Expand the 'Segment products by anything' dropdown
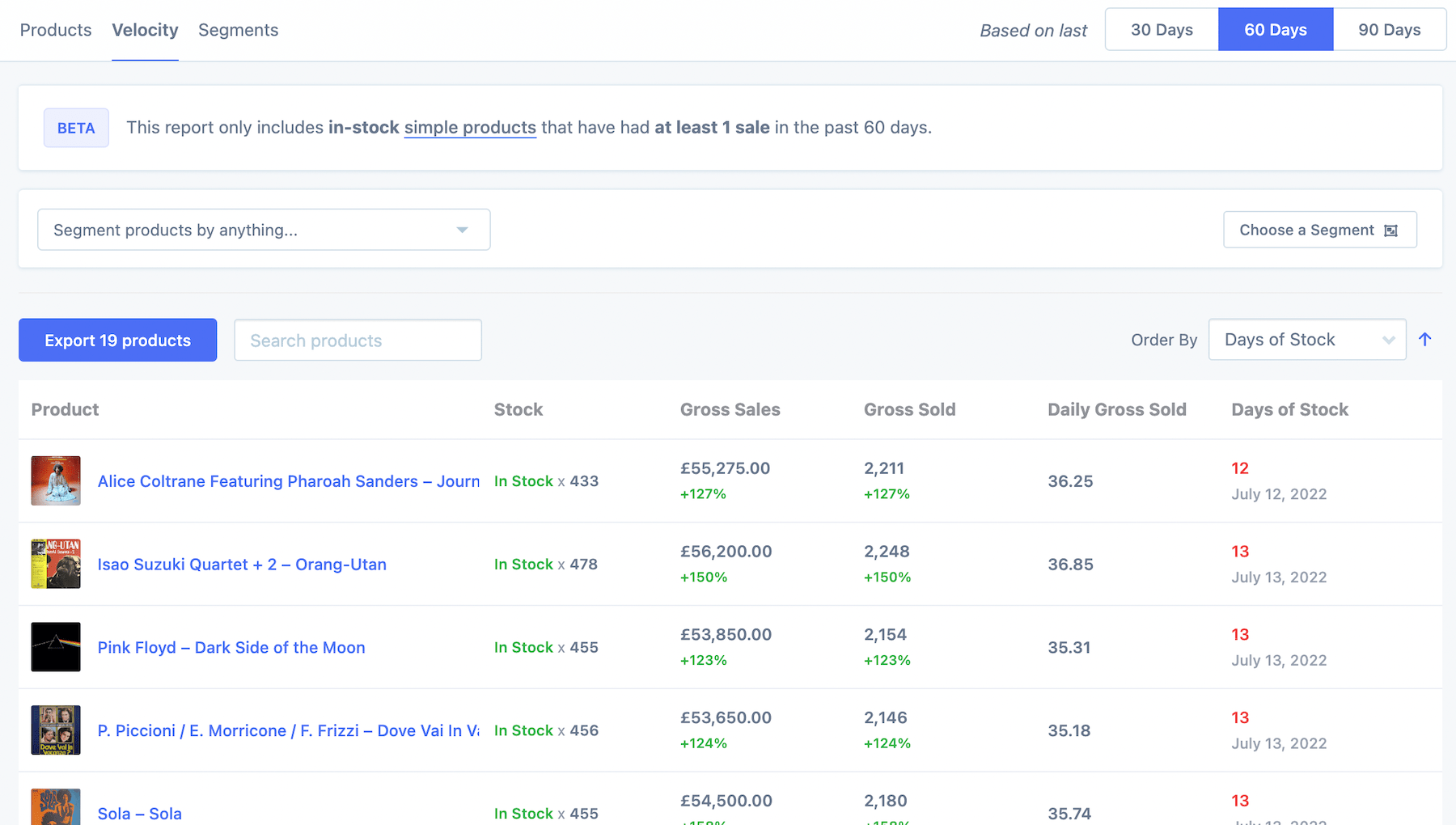The height and width of the screenshot is (825, 1456). (264, 230)
